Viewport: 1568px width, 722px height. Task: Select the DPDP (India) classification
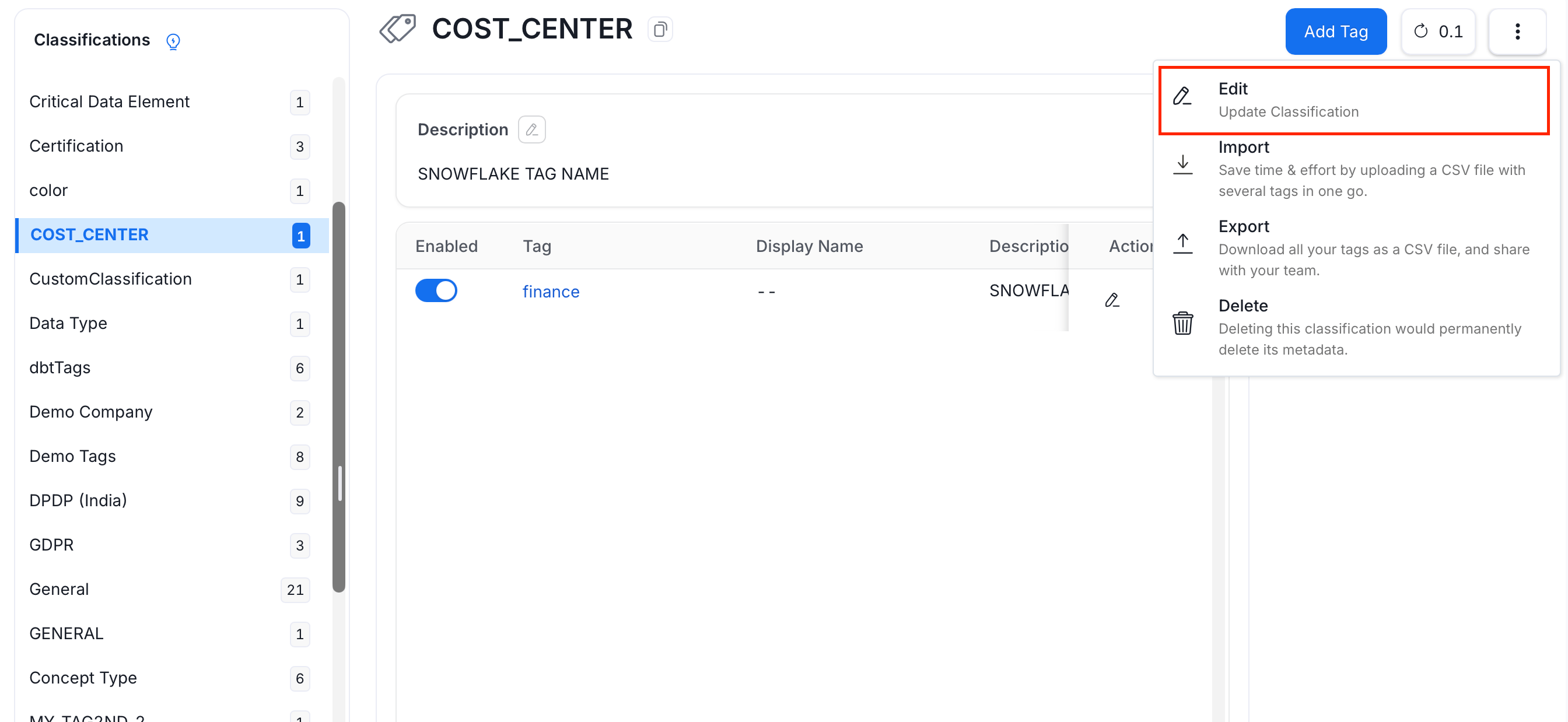coord(171,501)
